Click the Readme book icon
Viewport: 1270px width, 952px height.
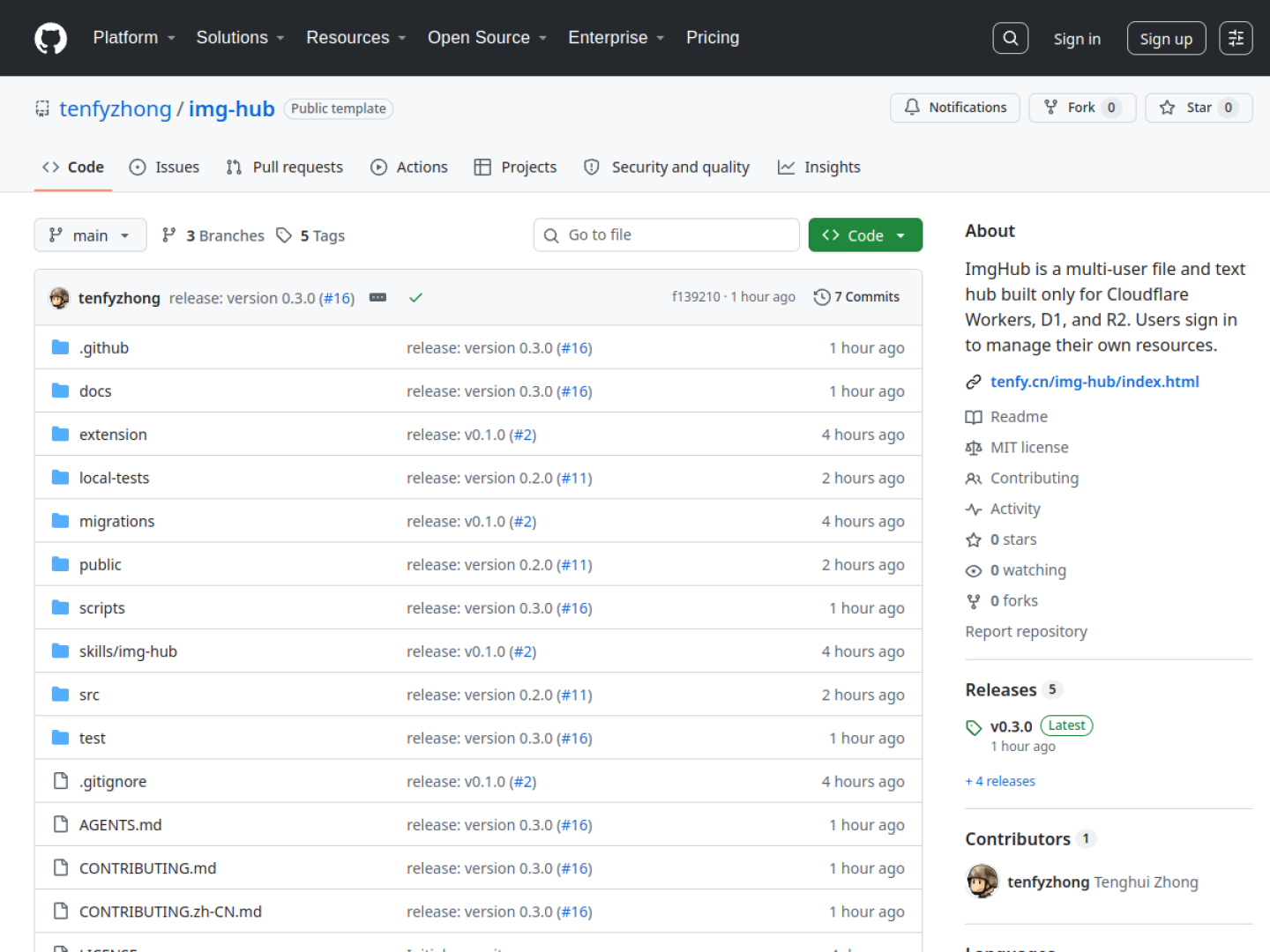tap(974, 417)
